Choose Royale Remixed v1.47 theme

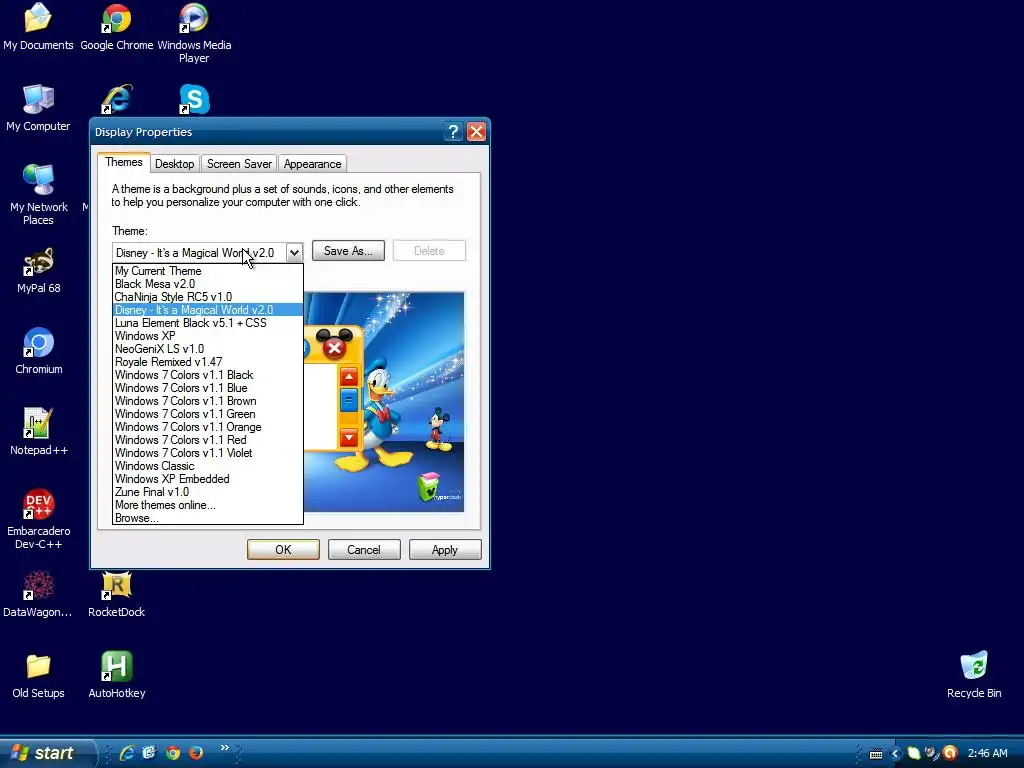pos(208,362)
